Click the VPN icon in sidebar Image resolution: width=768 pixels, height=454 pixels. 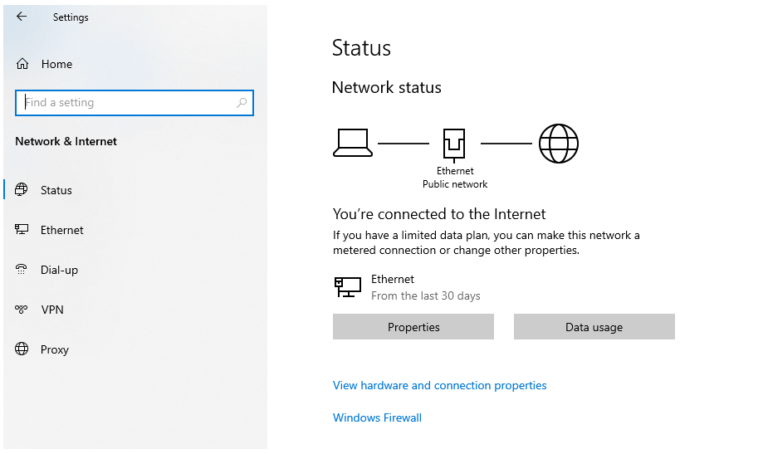tap(21, 309)
